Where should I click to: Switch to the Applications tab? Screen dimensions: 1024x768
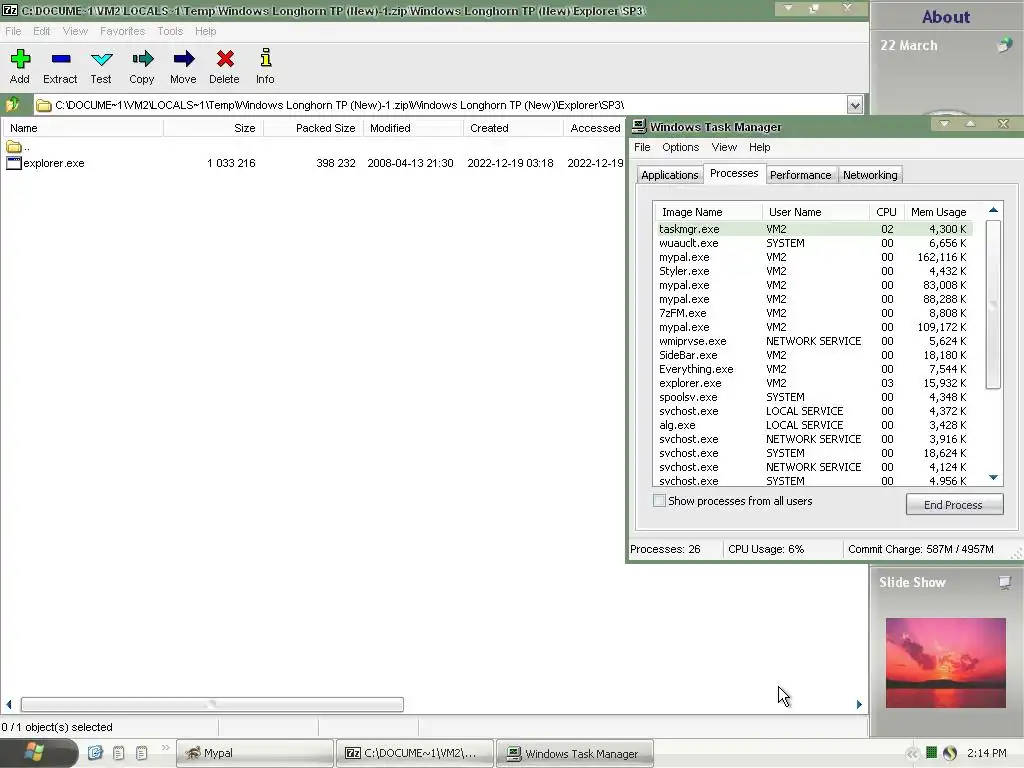click(x=669, y=175)
